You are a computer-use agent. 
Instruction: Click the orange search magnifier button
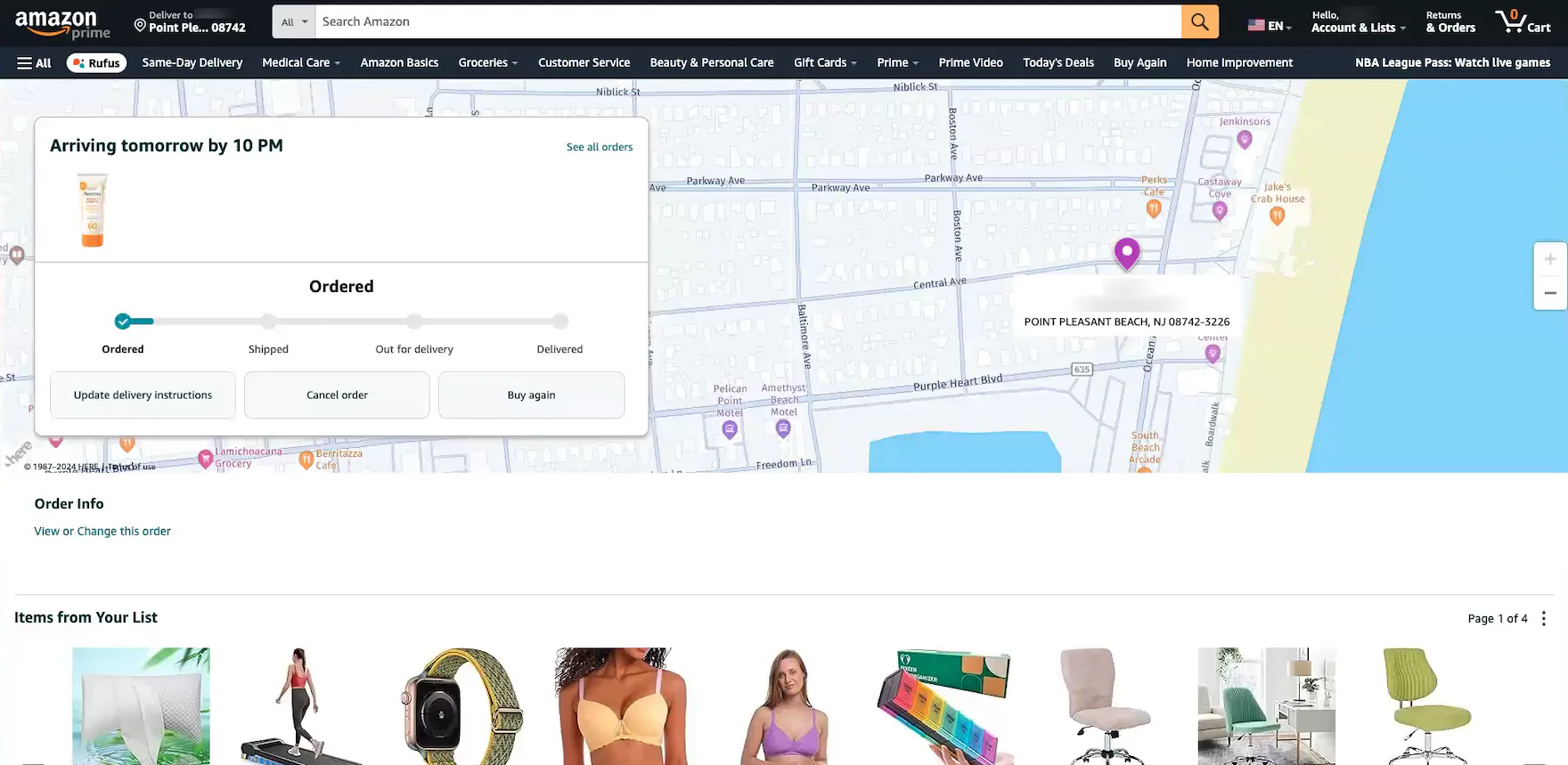click(x=1199, y=21)
